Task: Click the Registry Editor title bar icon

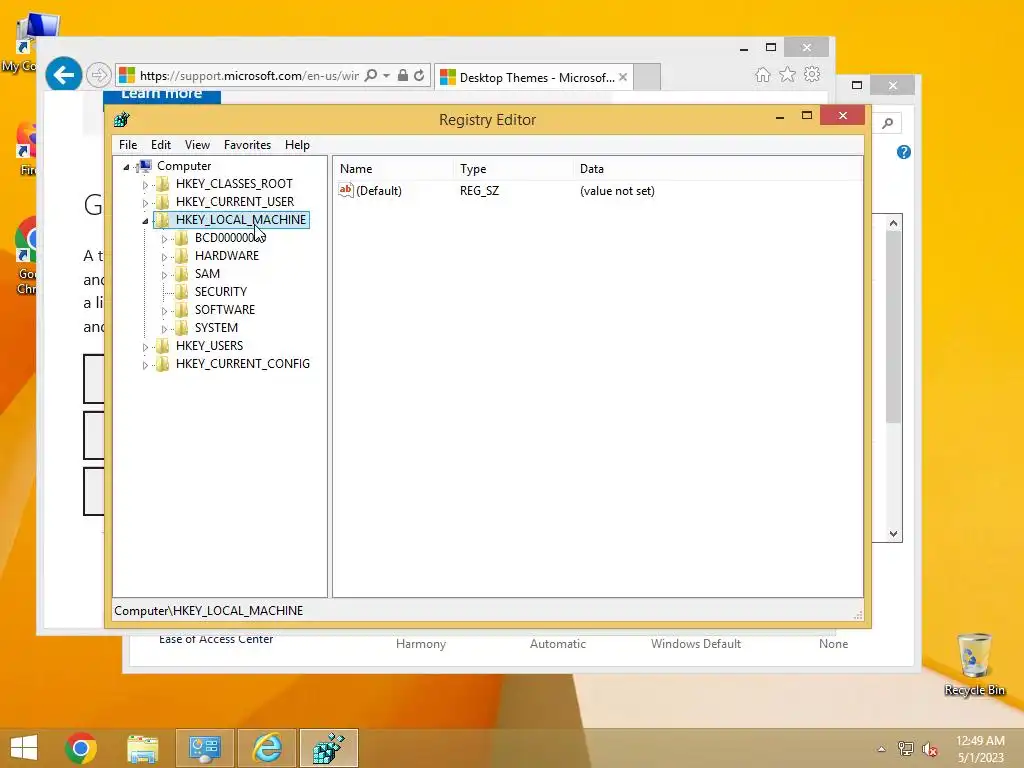Action: [121, 120]
